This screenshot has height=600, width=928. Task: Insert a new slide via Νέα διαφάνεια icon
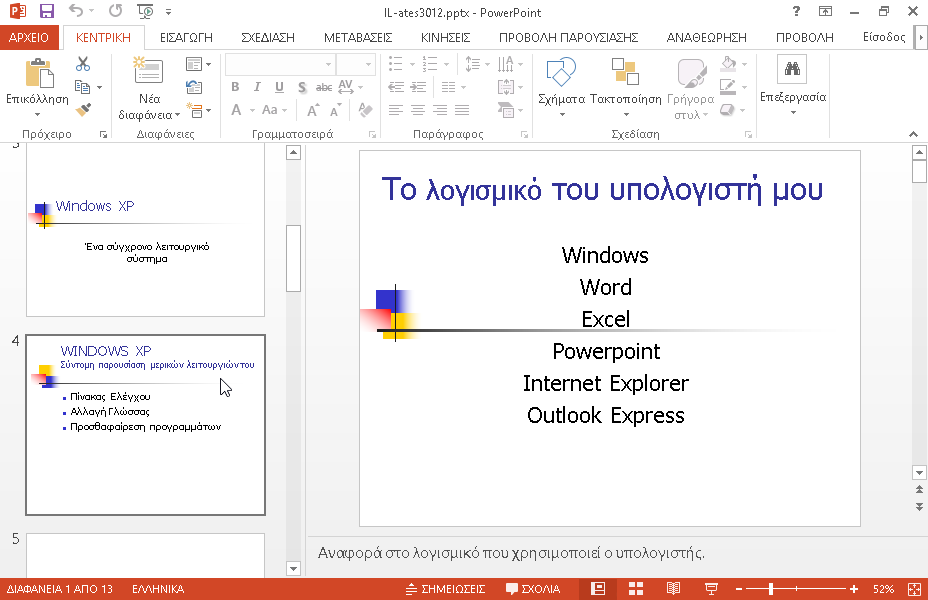coord(148,72)
